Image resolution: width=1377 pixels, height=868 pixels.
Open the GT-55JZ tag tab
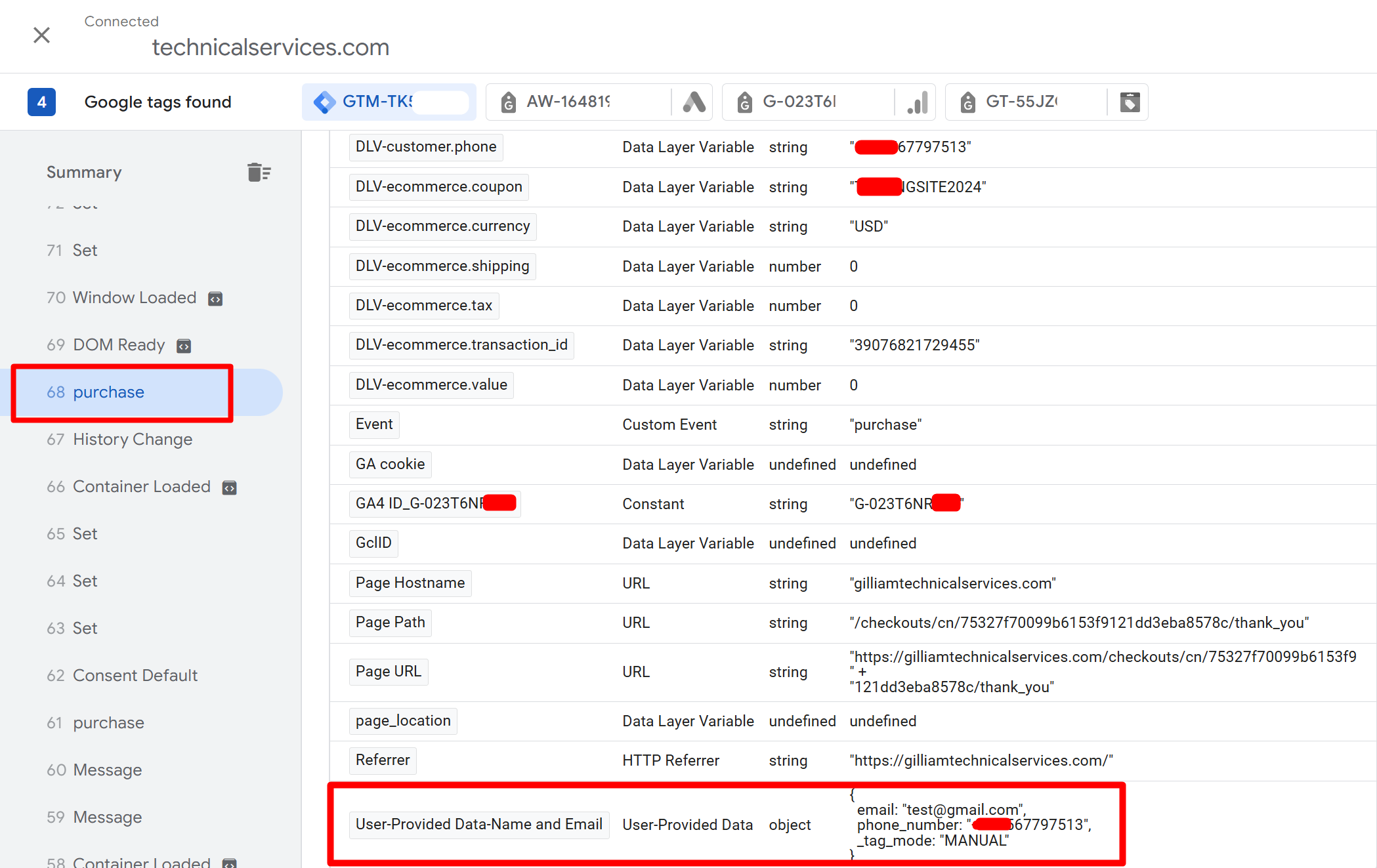(x=1021, y=102)
